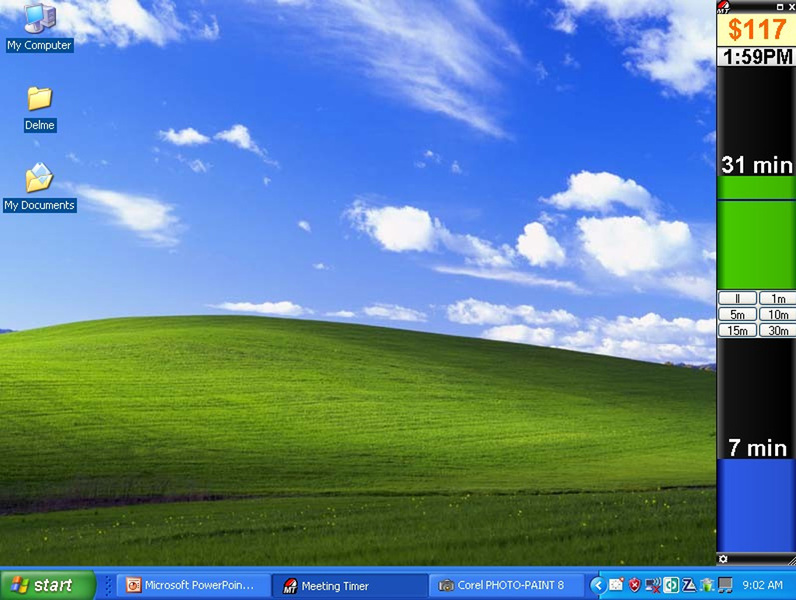The image size is (796, 600).
Task: Click the gray monitor tray icon
Action: (725, 585)
